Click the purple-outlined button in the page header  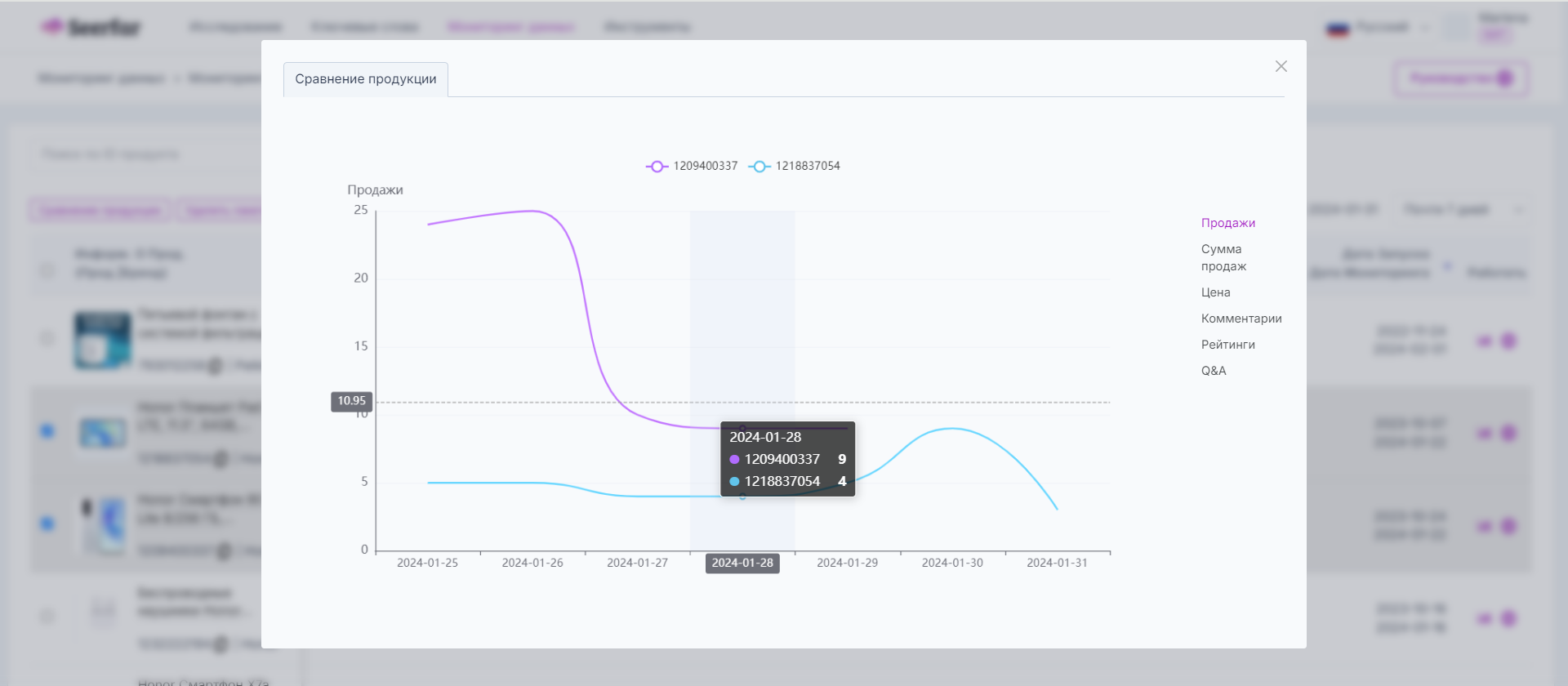[1461, 78]
